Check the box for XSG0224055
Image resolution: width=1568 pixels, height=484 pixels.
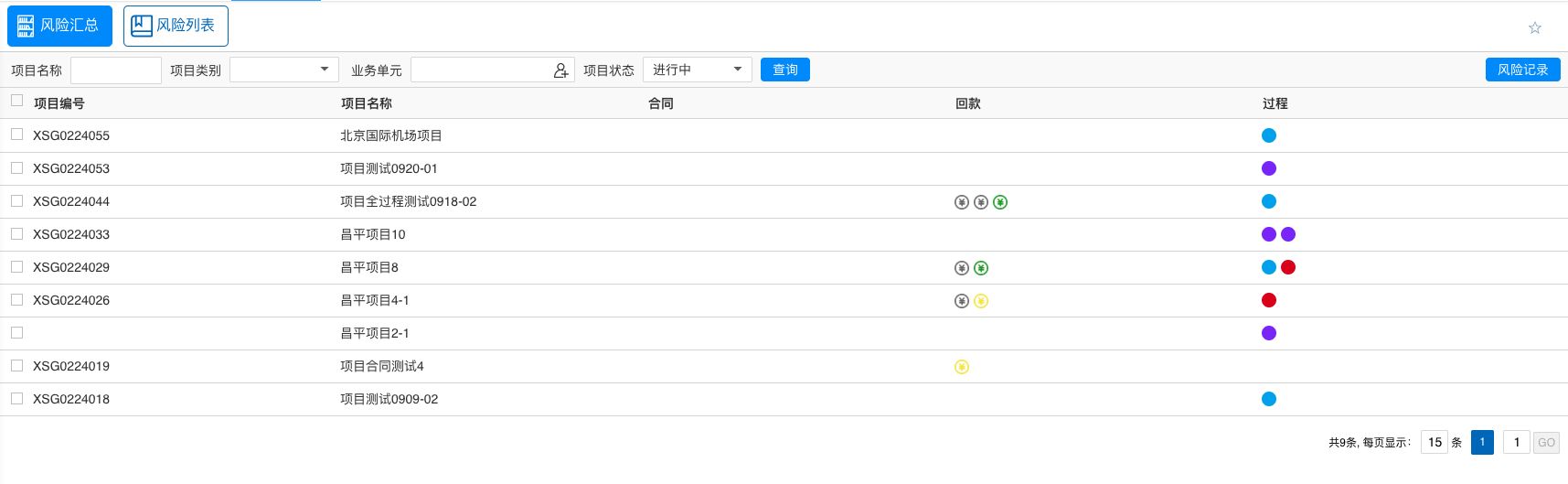point(16,134)
